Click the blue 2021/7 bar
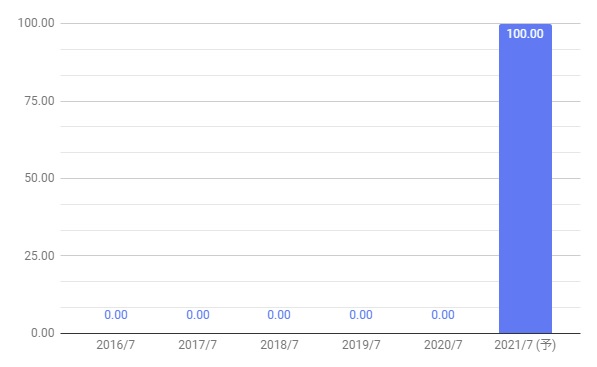 (x=525, y=179)
